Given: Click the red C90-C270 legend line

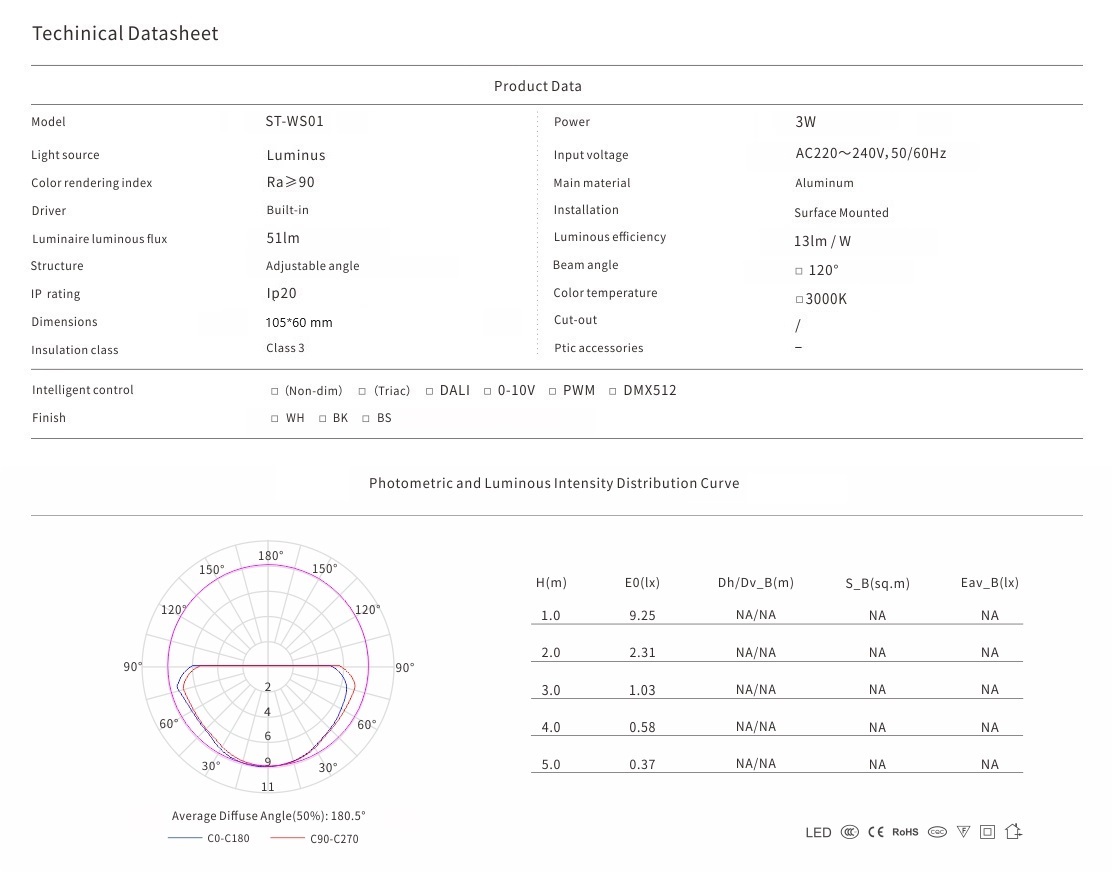Looking at the screenshot, I should click(287, 838).
